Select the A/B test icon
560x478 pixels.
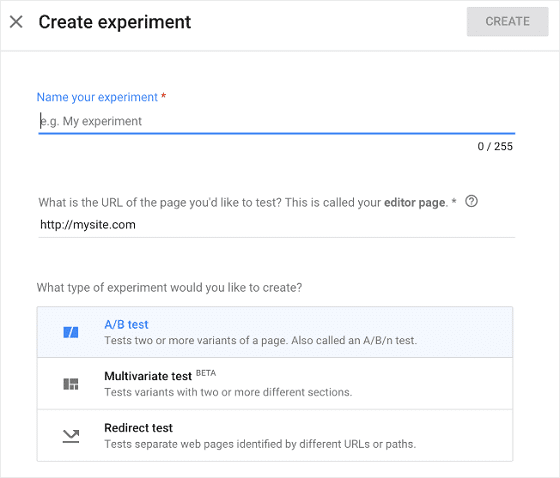71,332
